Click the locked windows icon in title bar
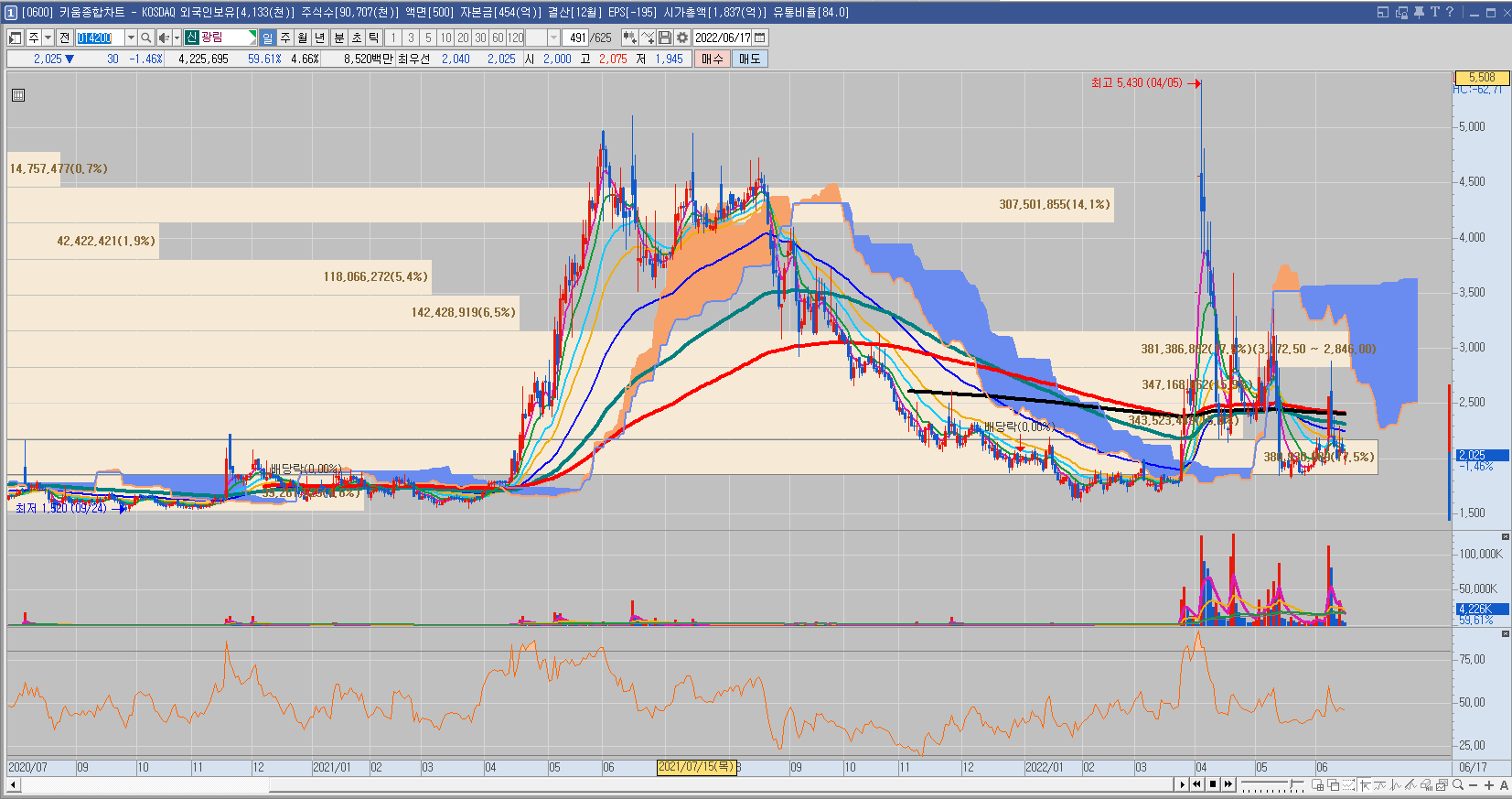Screen dimensions: 1512x799 tap(1401, 12)
